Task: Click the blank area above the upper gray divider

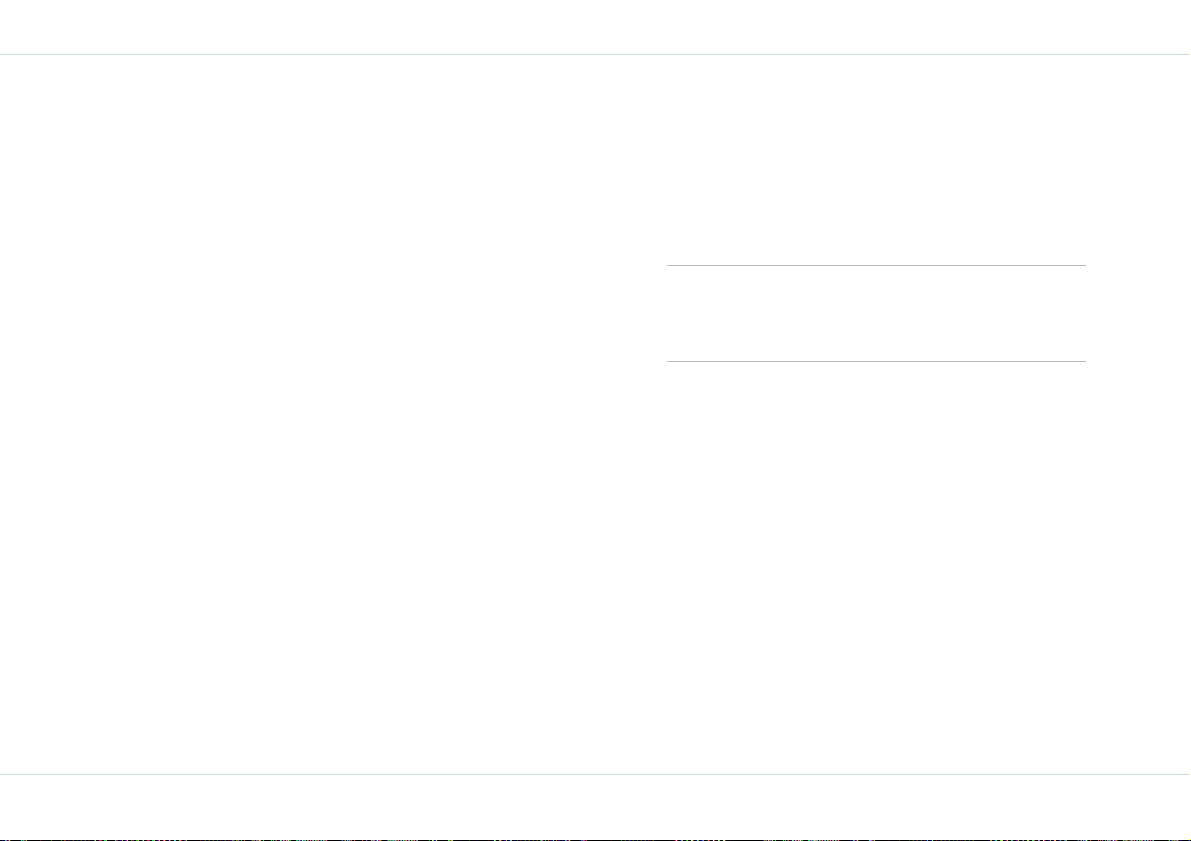Action: pos(876,160)
